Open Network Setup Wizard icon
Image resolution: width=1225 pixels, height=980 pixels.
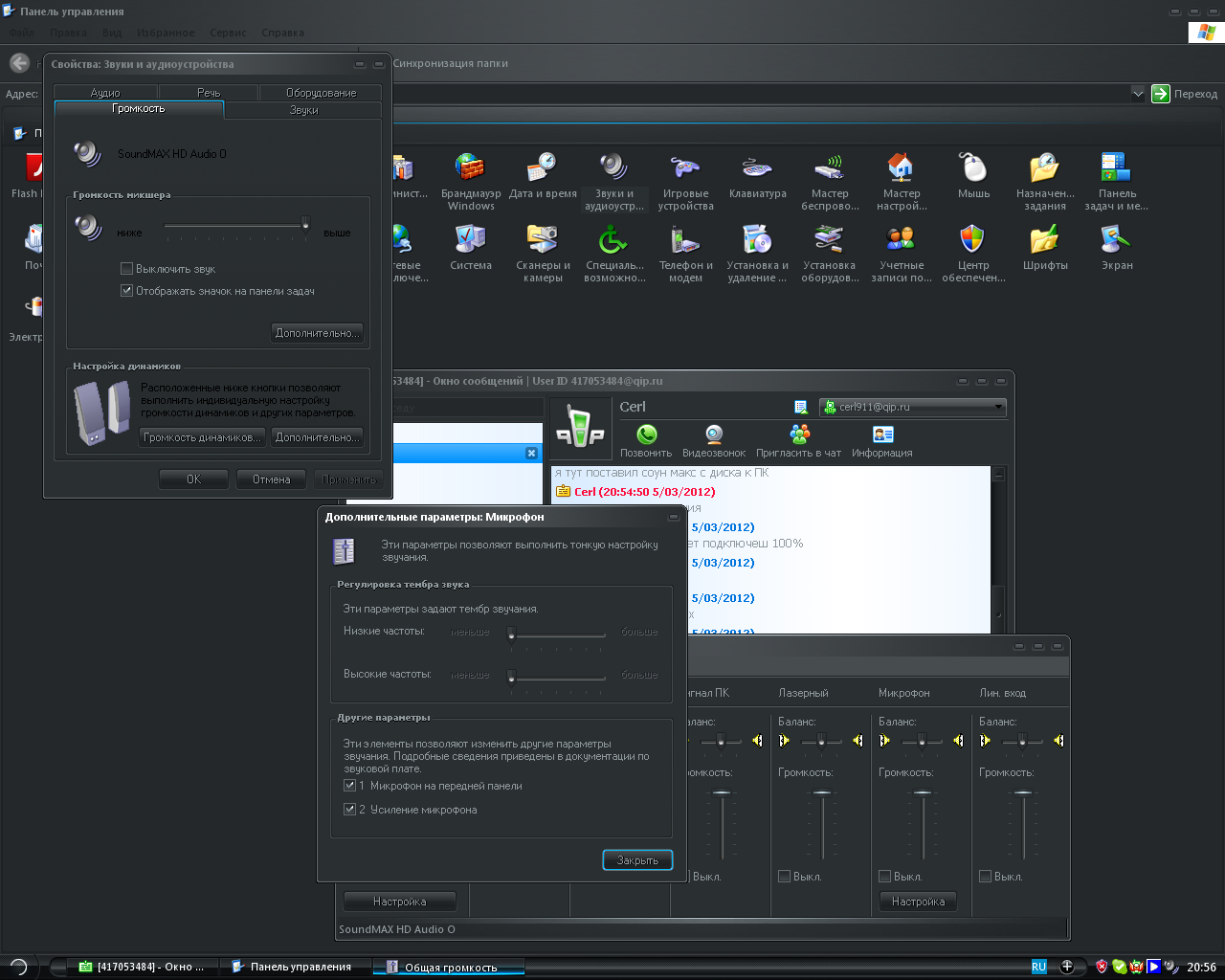902,181
